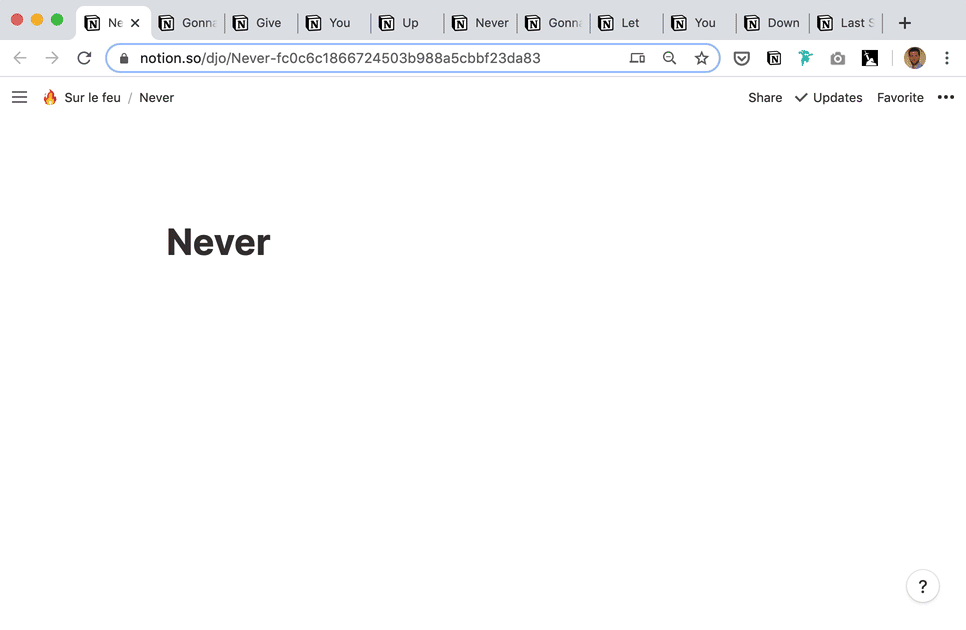
Task: Click the address bar URL field
Action: 370,58
